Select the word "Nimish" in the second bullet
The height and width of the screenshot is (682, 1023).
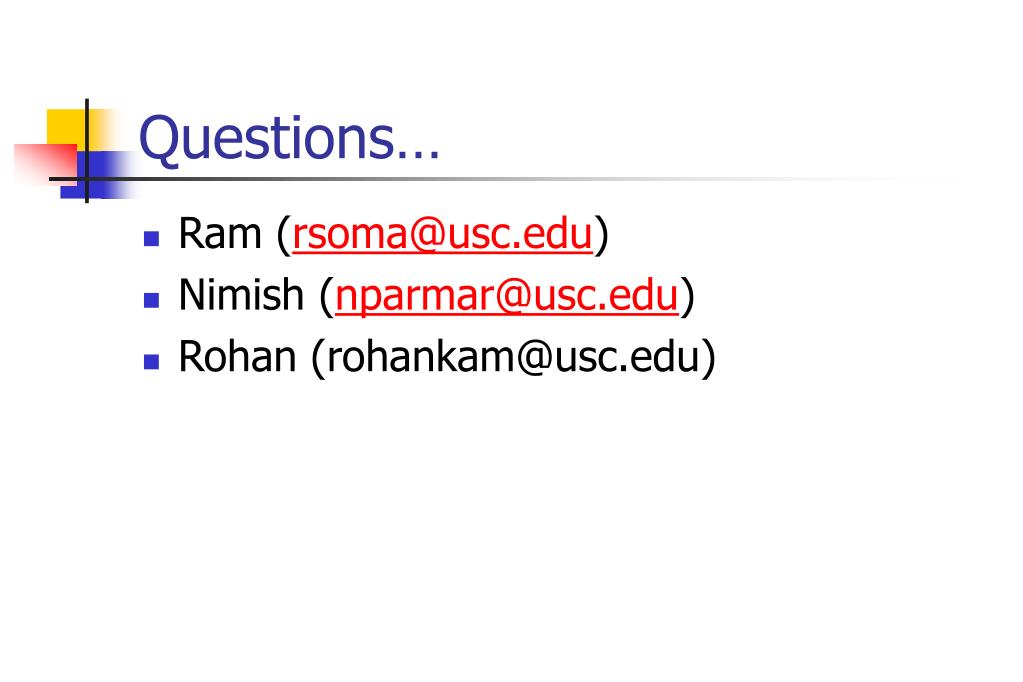pos(241,294)
